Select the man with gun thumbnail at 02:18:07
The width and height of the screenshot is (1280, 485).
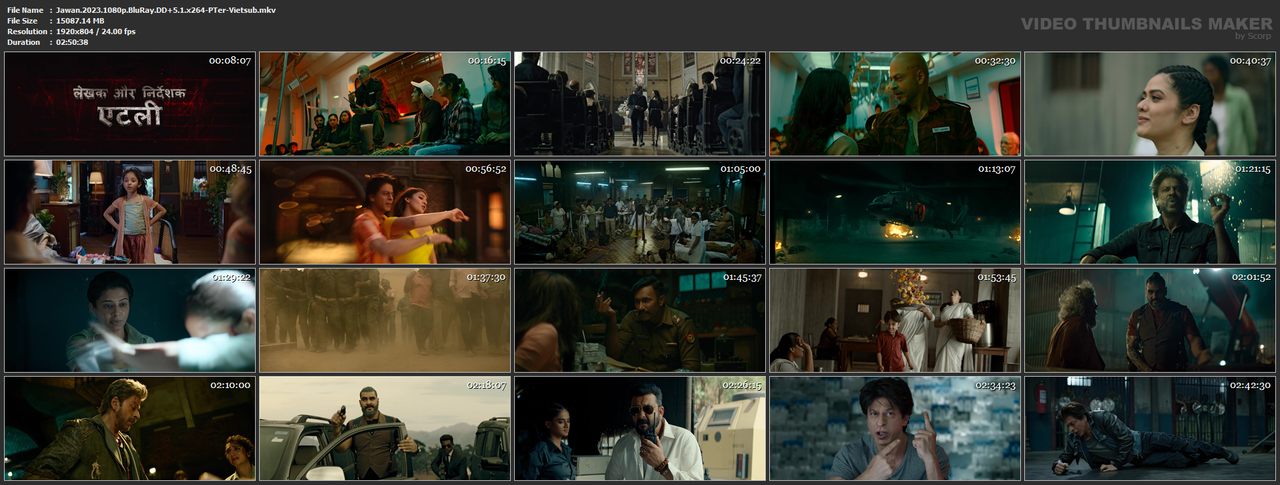[x=385, y=428]
